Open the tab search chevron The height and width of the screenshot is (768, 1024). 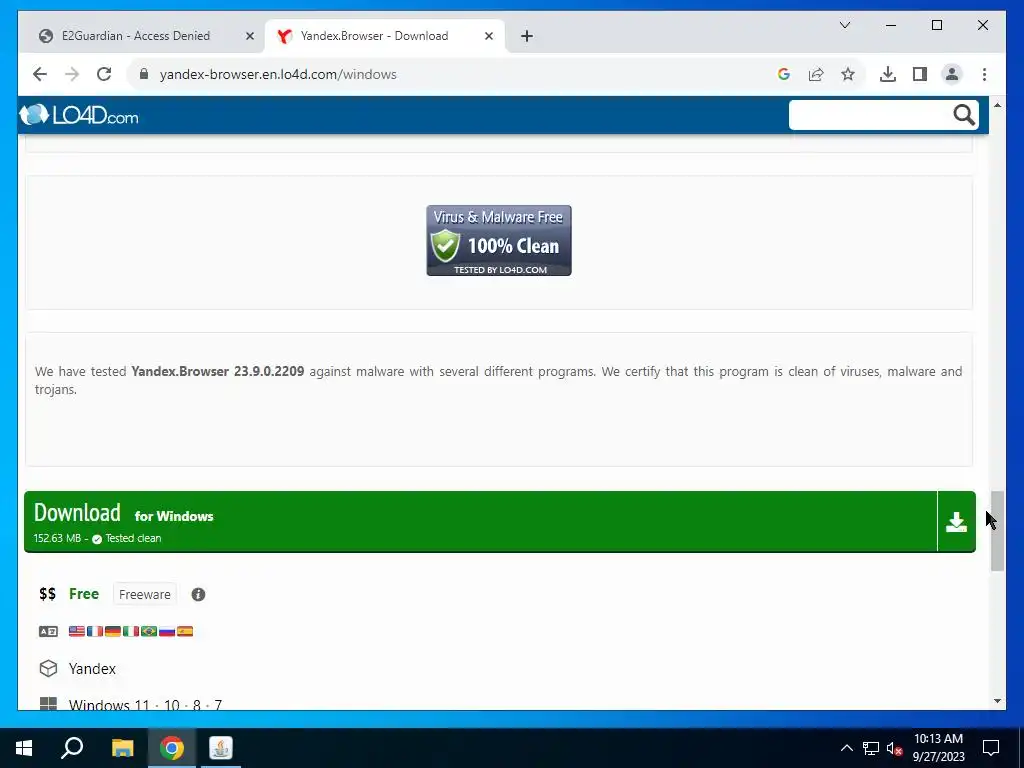click(x=845, y=25)
